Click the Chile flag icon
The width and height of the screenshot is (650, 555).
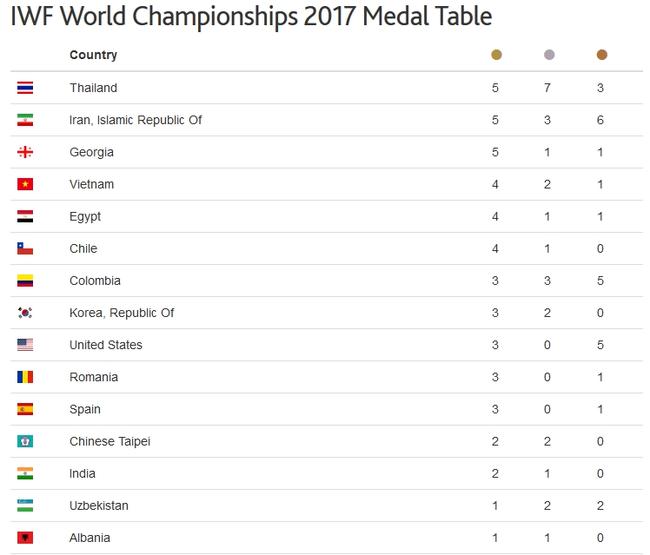[25, 249]
